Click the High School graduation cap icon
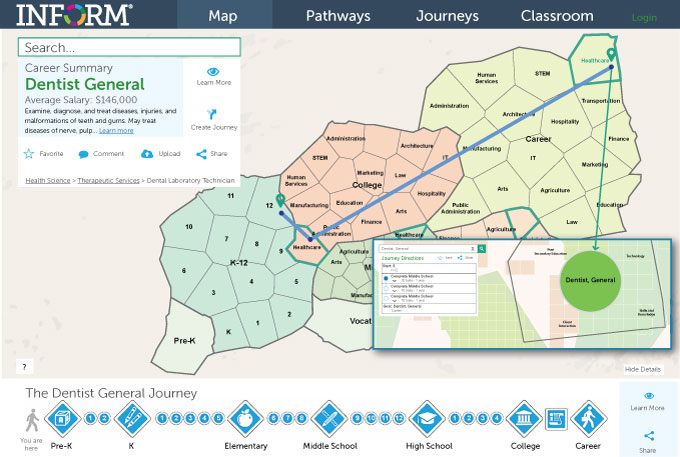Screen dimensions: 680x457 coord(427,418)
